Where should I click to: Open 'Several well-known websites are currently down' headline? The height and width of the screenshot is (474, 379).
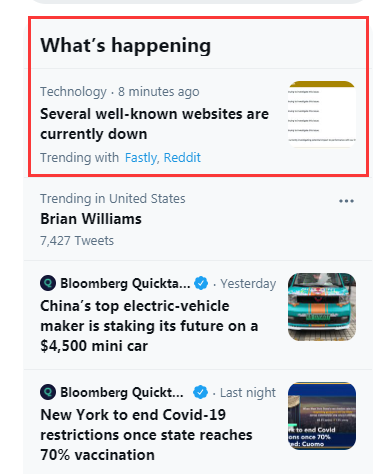154,124
